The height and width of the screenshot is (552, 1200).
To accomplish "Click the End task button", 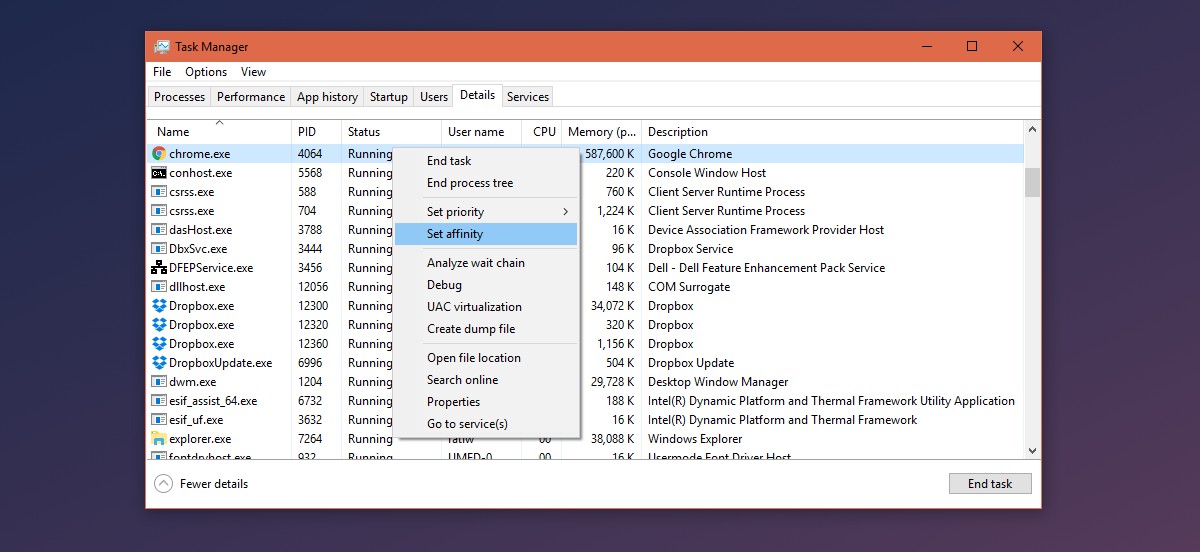I will tap(990, 484).
